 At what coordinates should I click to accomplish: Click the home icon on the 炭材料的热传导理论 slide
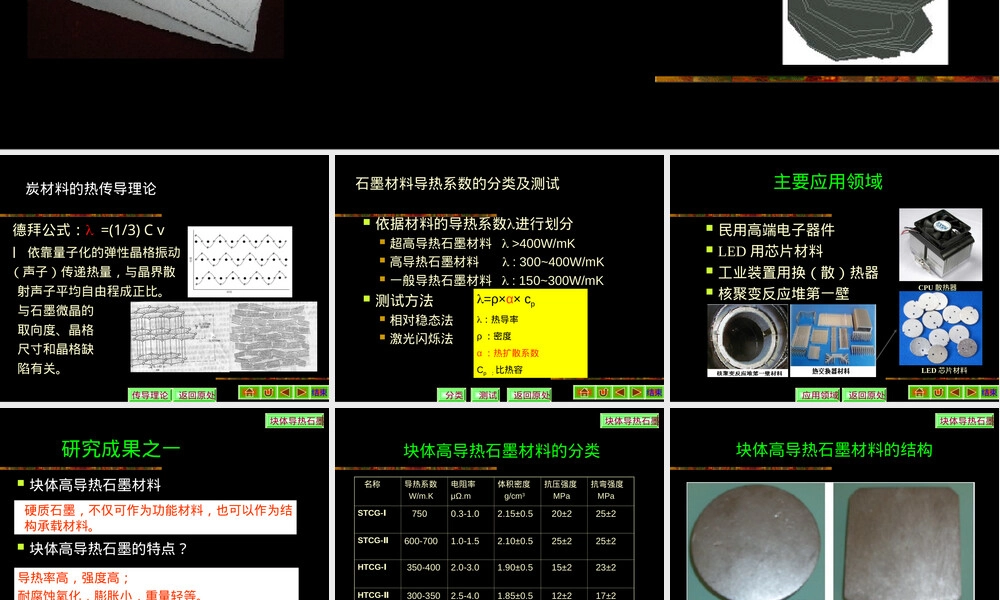tap(249, 392)
